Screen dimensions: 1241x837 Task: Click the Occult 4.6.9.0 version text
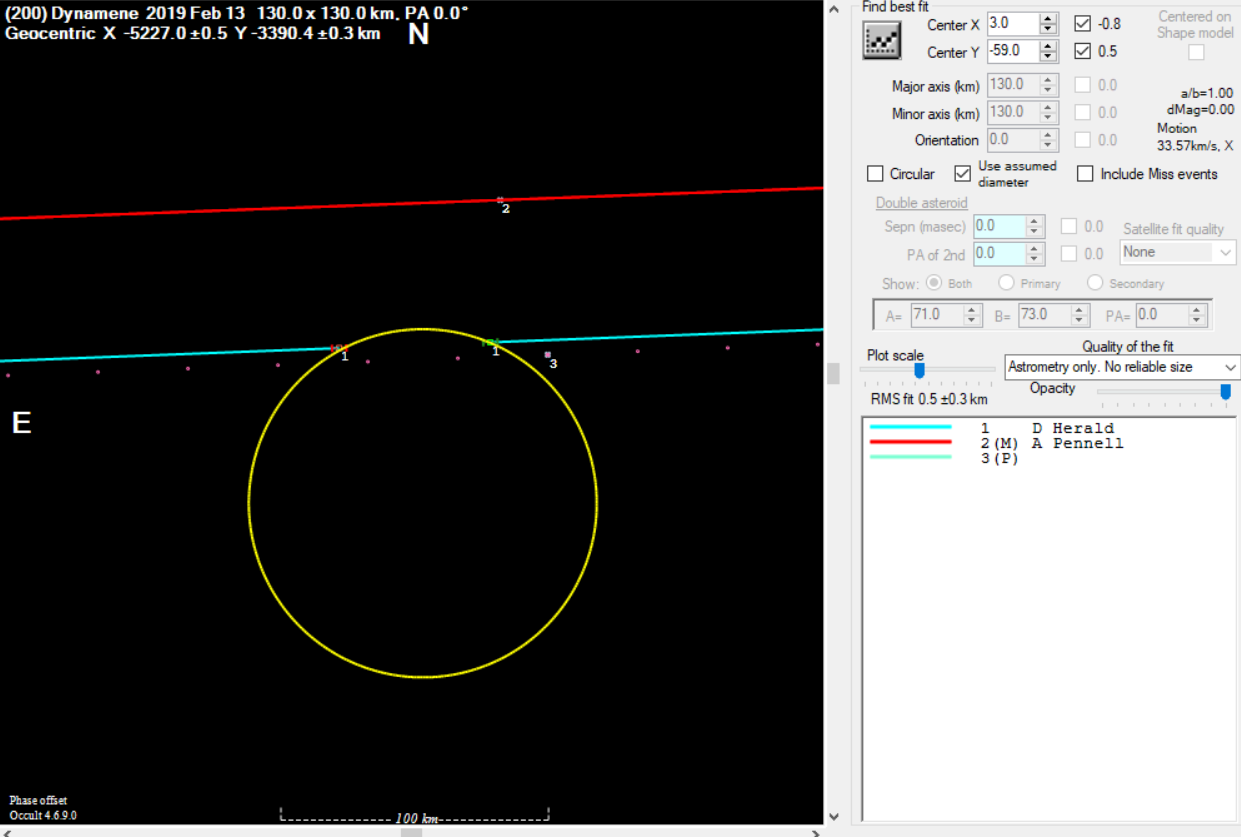[x=43, y=815]
